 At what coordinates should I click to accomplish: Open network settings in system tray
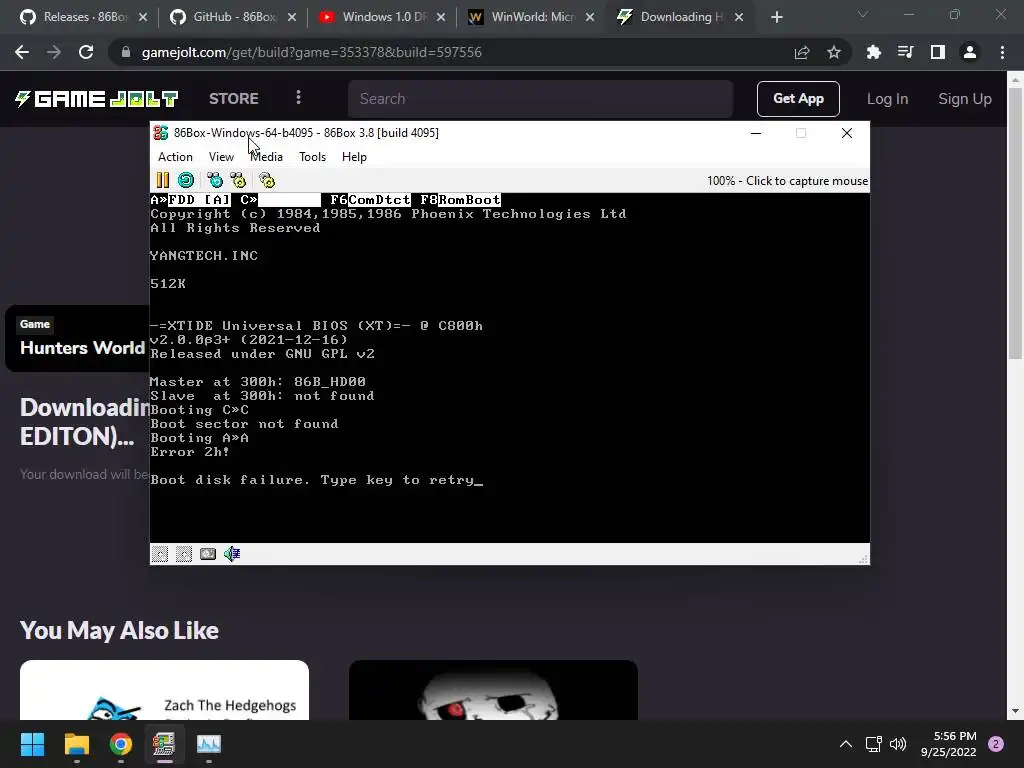873,744
